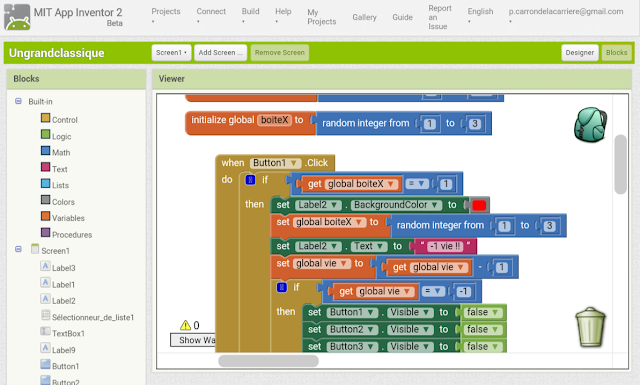Toggle the false value for Button2 Visible
This screenshot has width=640, height=385.
pos(482,329)
